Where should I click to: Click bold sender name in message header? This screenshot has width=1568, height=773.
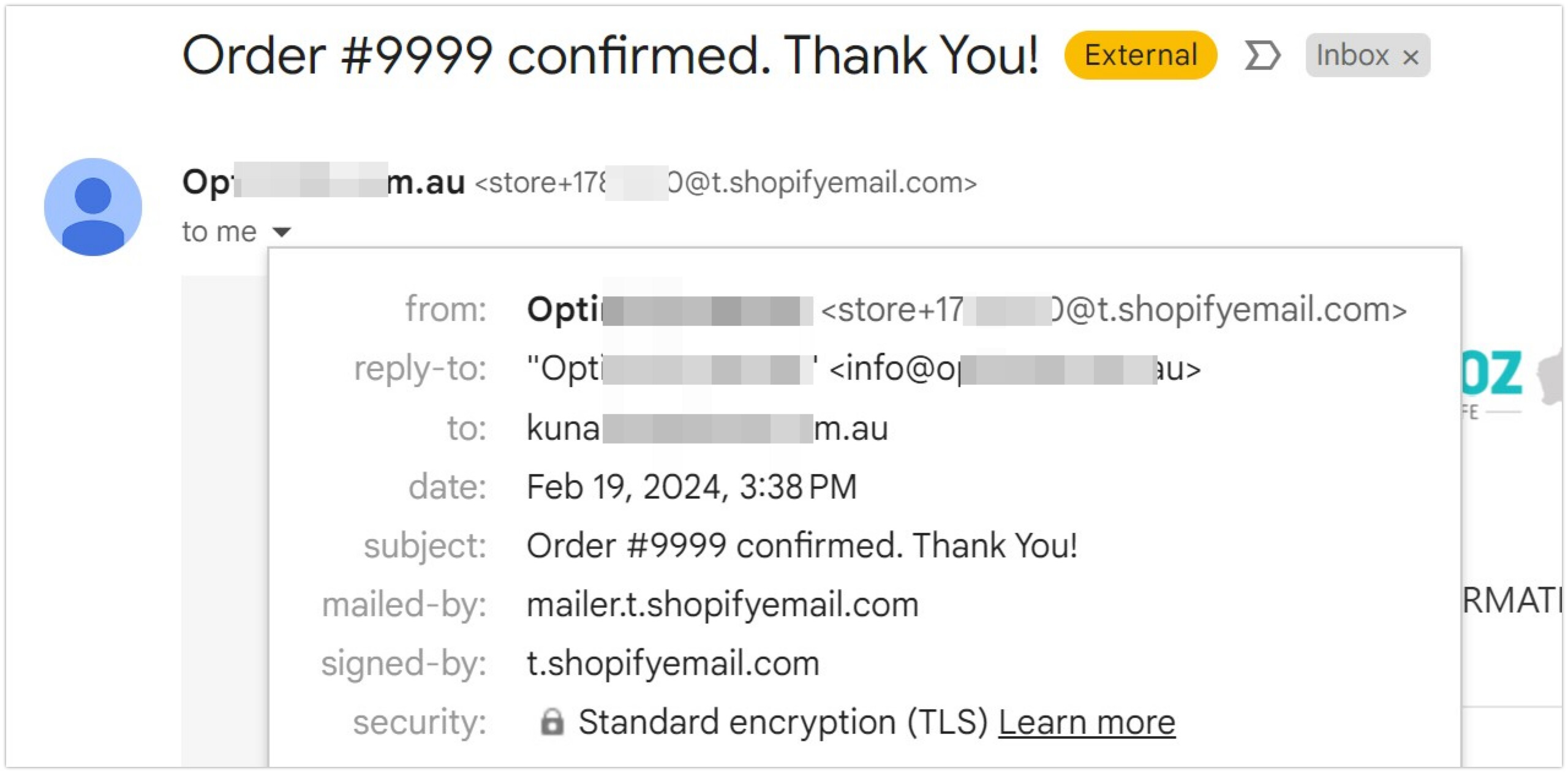tap(323, 182)
